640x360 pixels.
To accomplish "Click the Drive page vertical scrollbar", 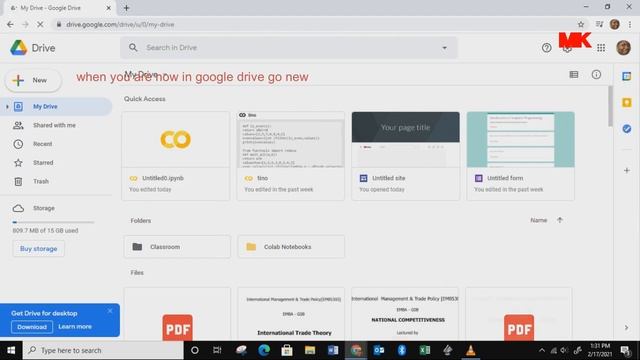I will pyautogui.click(x=610, y=106).
